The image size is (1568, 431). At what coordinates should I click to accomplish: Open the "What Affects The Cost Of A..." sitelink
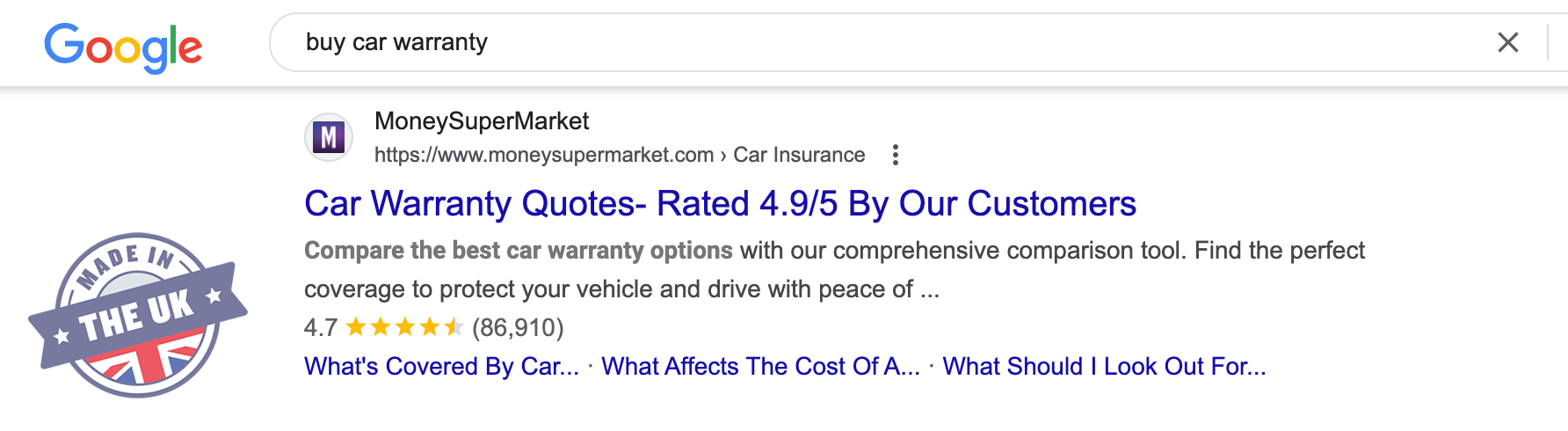coord(760,367)
